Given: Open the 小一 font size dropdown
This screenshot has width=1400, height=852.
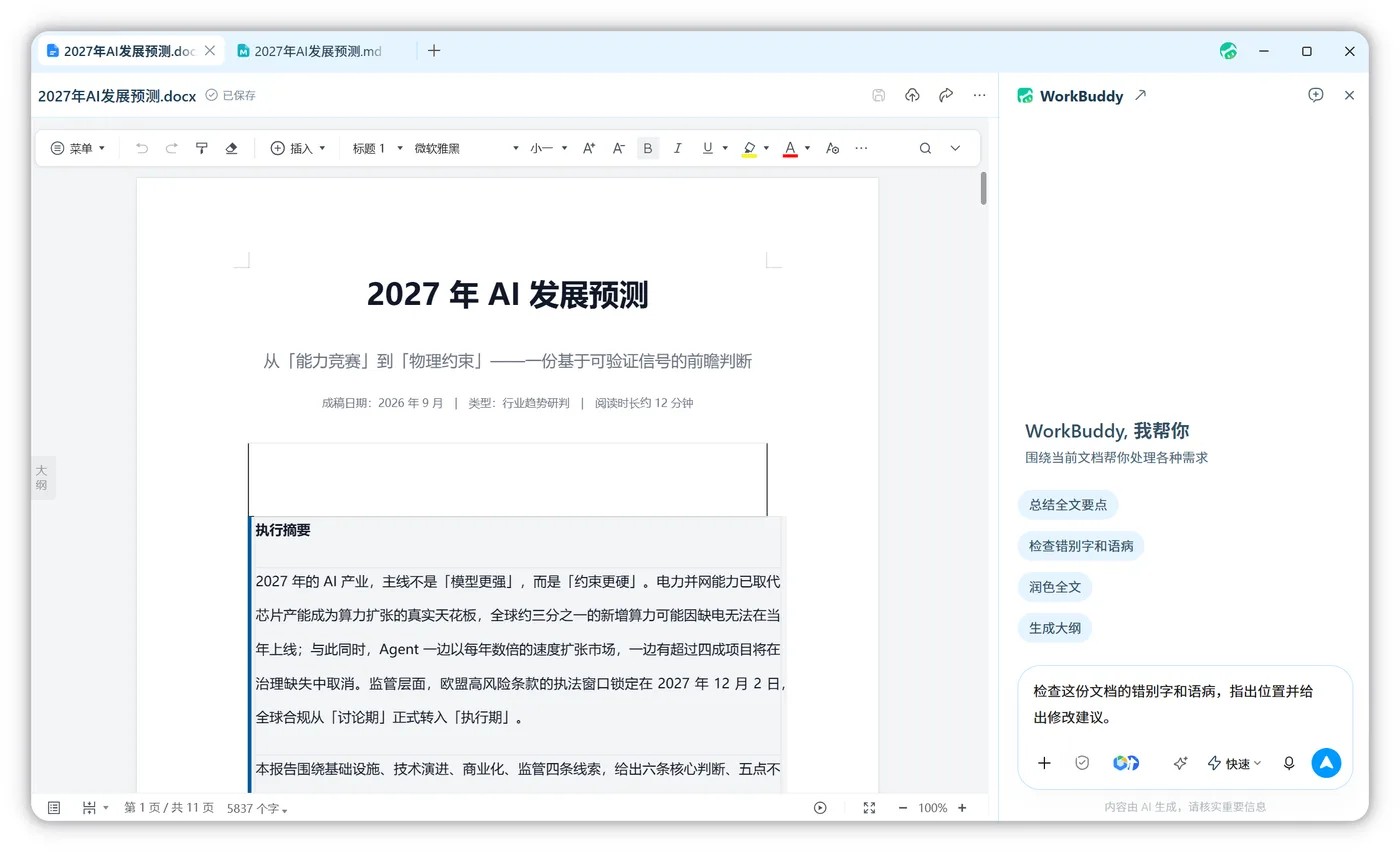Looking at the screenshot, I should point(549,148).
